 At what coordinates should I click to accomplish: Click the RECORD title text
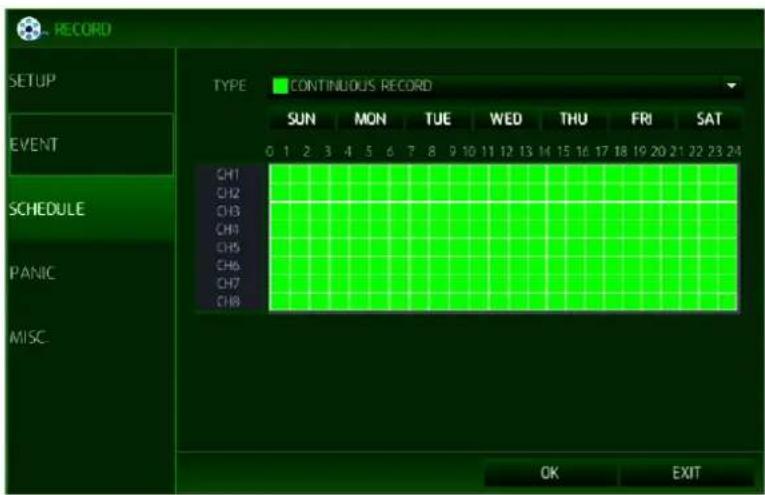pos(82,29)
